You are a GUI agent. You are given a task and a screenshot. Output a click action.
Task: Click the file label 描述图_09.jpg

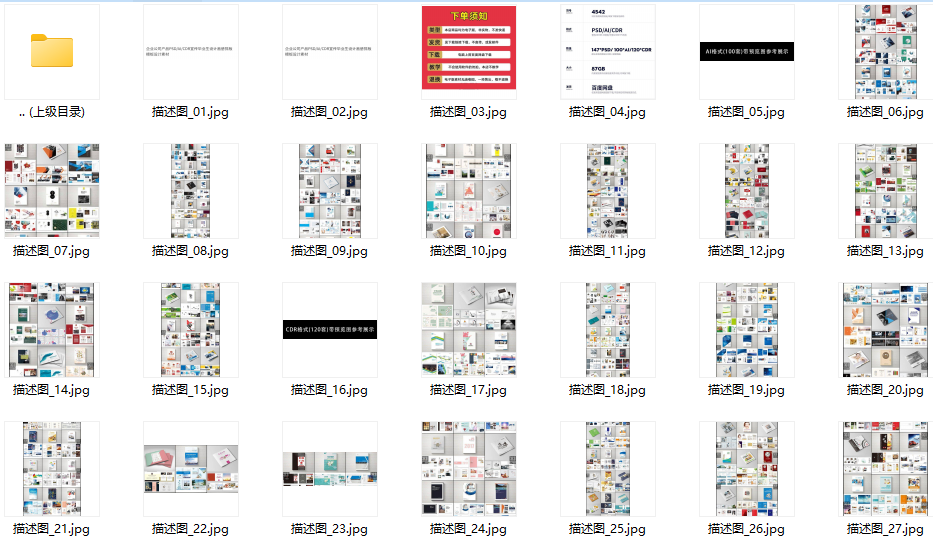pos(329,251)
